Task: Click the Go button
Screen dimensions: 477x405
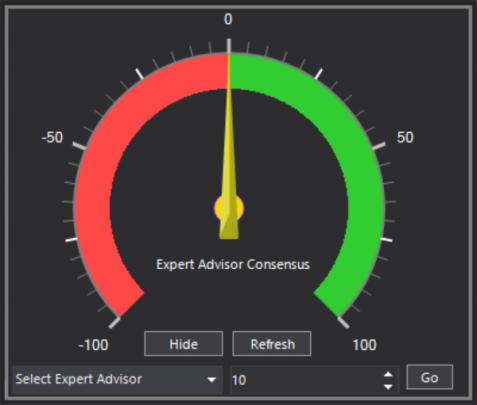Action: tap(430, 377)
